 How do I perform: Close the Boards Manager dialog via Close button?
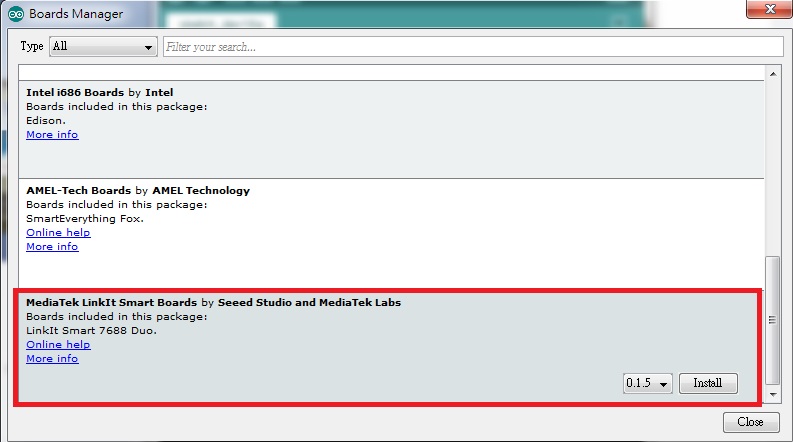click(x=751, y=422)
